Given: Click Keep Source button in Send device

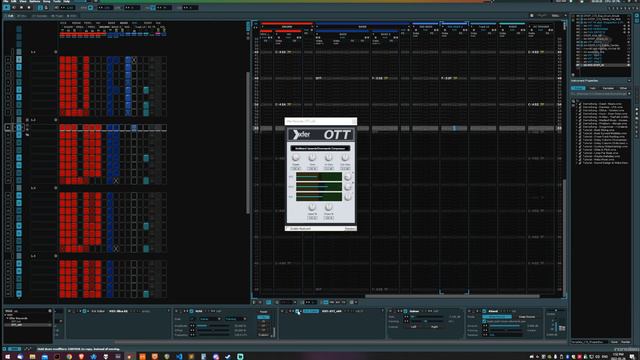Looking at the screenshot, I should pos(527,317).
